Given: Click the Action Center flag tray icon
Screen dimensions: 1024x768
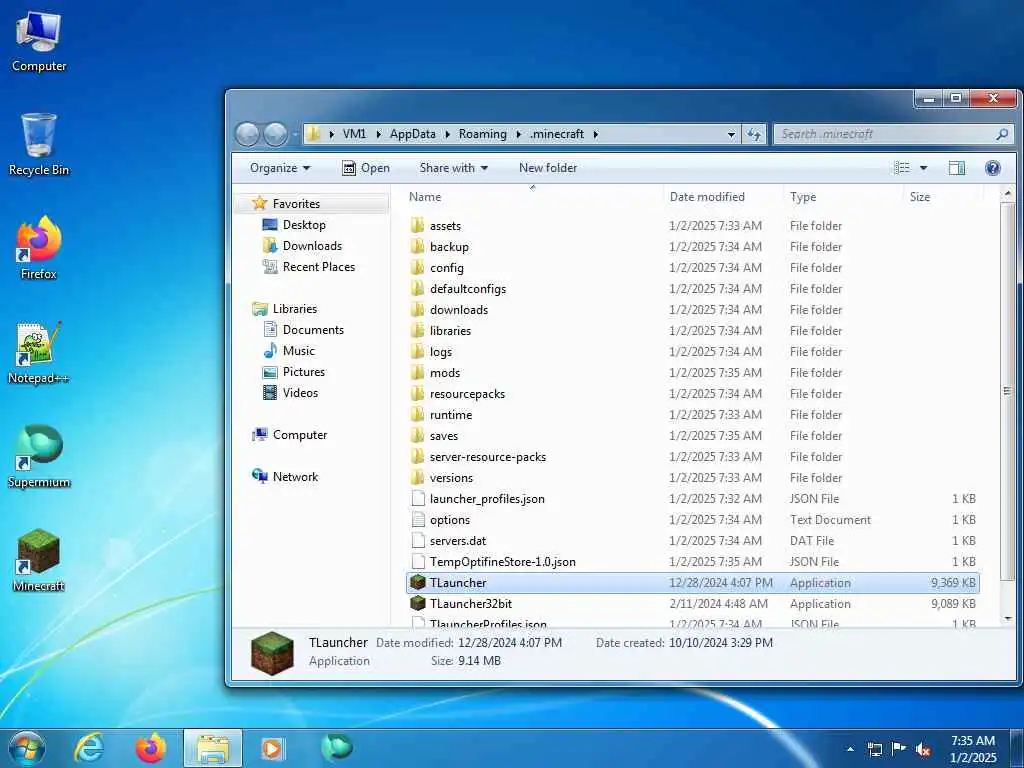Looking at the screenshot, I should pyautogui.click(x=899, y=749).
